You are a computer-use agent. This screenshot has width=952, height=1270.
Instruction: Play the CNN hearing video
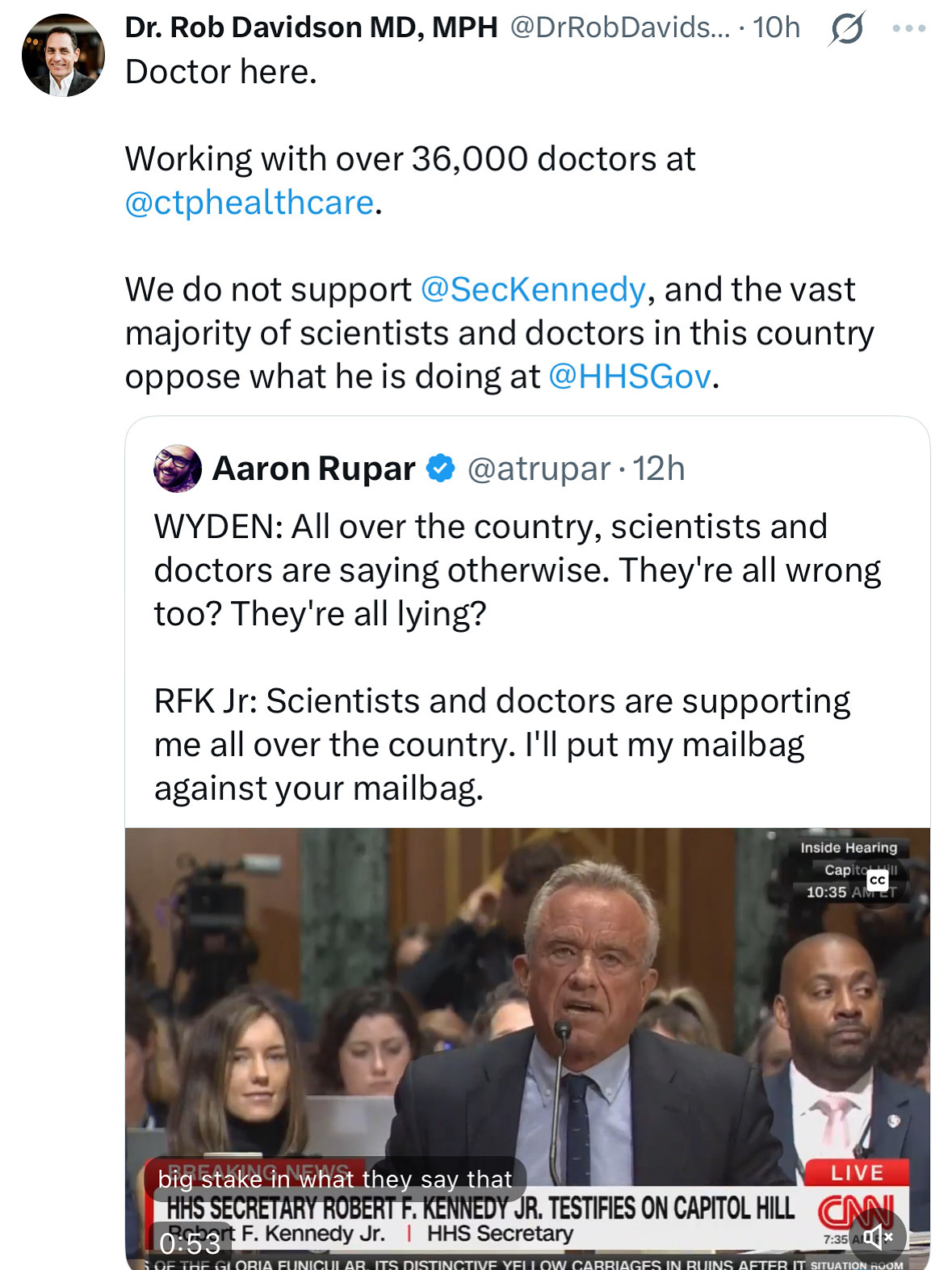coord(527,1048)
